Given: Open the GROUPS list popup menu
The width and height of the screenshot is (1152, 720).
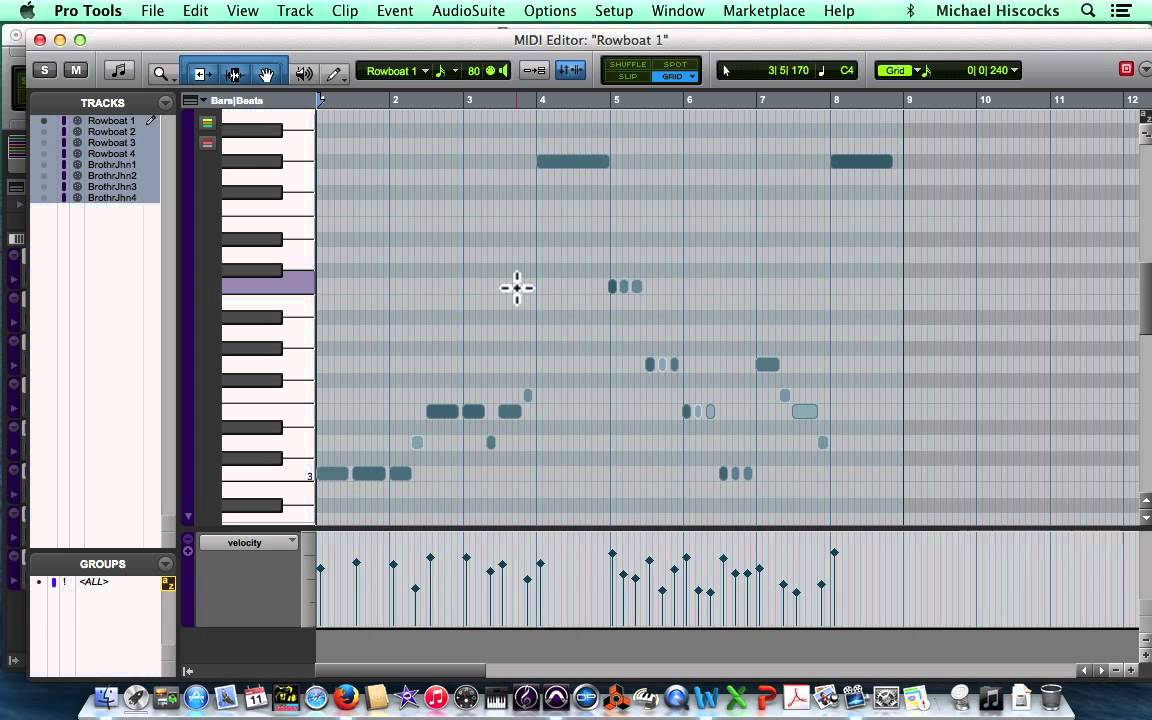Looking at the screenshot, I should (x=165, y=564).
